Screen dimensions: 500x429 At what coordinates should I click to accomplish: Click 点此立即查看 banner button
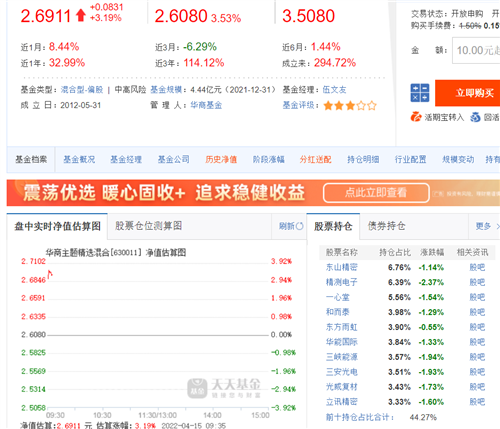pyautogui.click(x=376, y=192)
